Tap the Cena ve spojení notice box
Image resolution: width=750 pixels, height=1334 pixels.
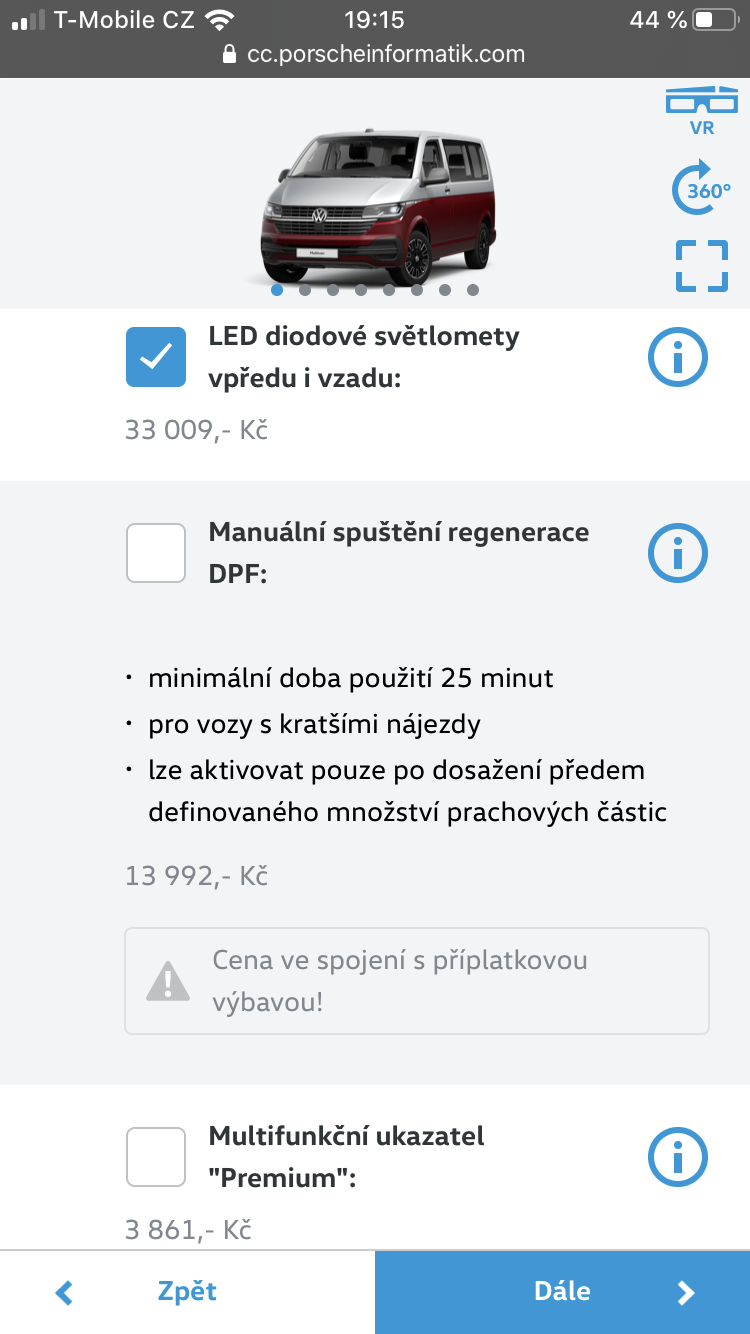(416, 980)
